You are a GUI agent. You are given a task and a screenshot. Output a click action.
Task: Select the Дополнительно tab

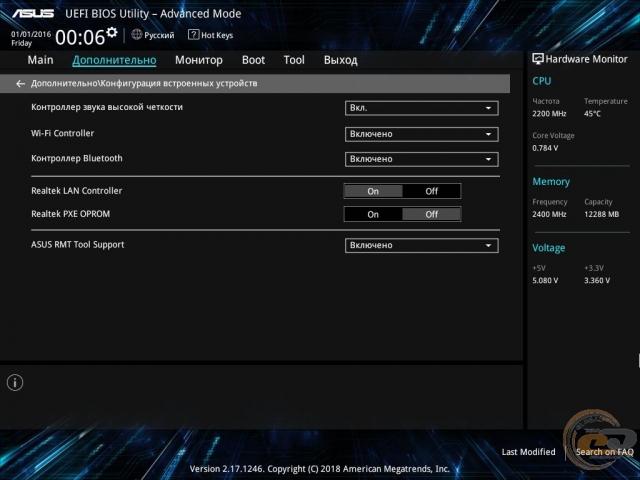pyautogui.click(x=114, y=60)
